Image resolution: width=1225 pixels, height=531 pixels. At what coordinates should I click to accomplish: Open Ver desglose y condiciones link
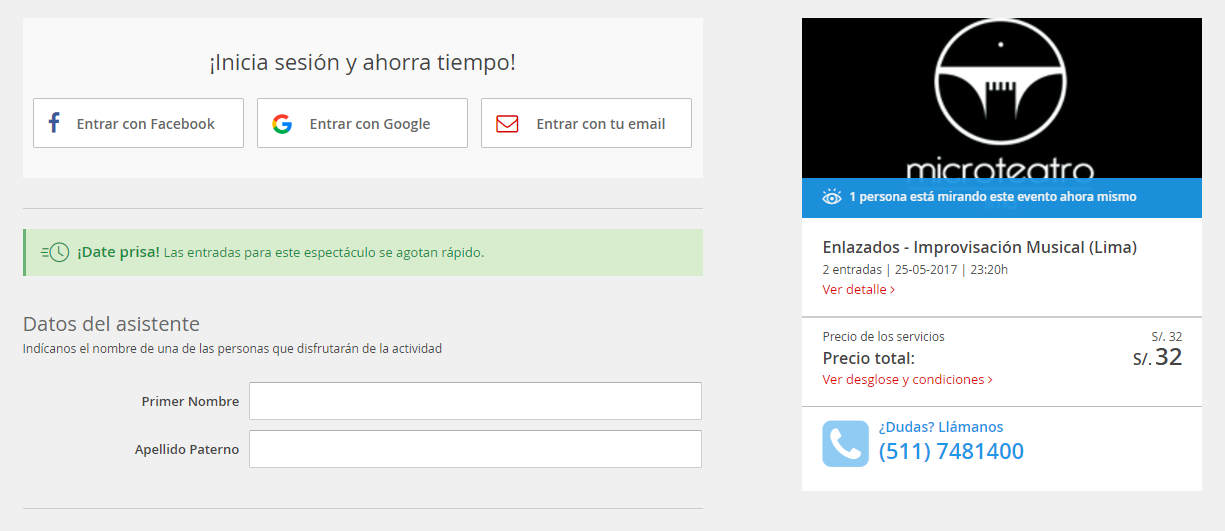[x=907, y=379]
